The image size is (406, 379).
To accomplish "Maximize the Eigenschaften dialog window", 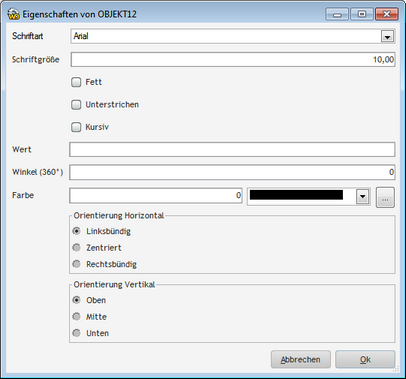I will tap(362, 14).
